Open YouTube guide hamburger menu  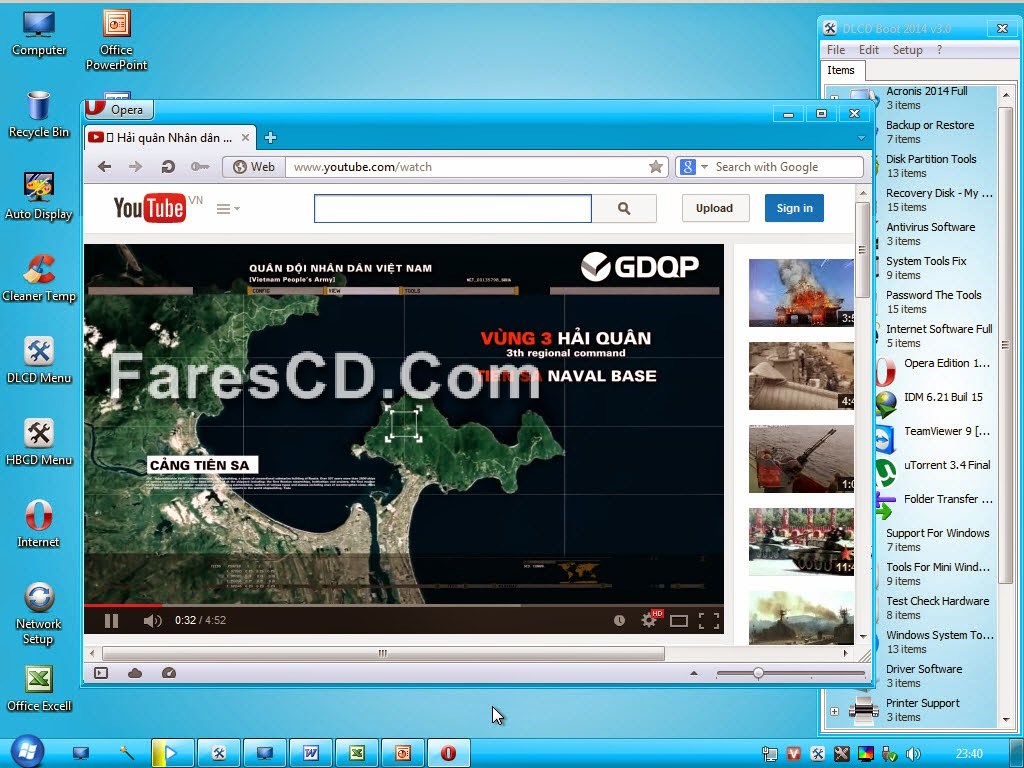point(228,208)
